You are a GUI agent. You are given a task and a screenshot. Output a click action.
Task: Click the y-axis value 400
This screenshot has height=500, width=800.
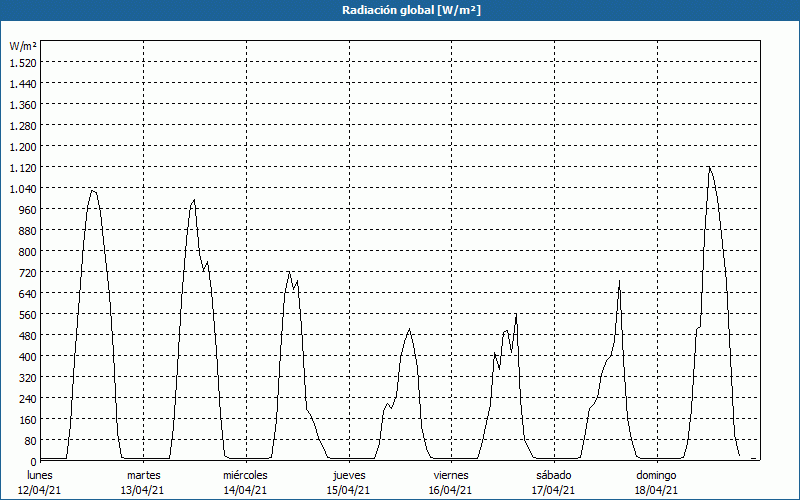coord(28,357)
